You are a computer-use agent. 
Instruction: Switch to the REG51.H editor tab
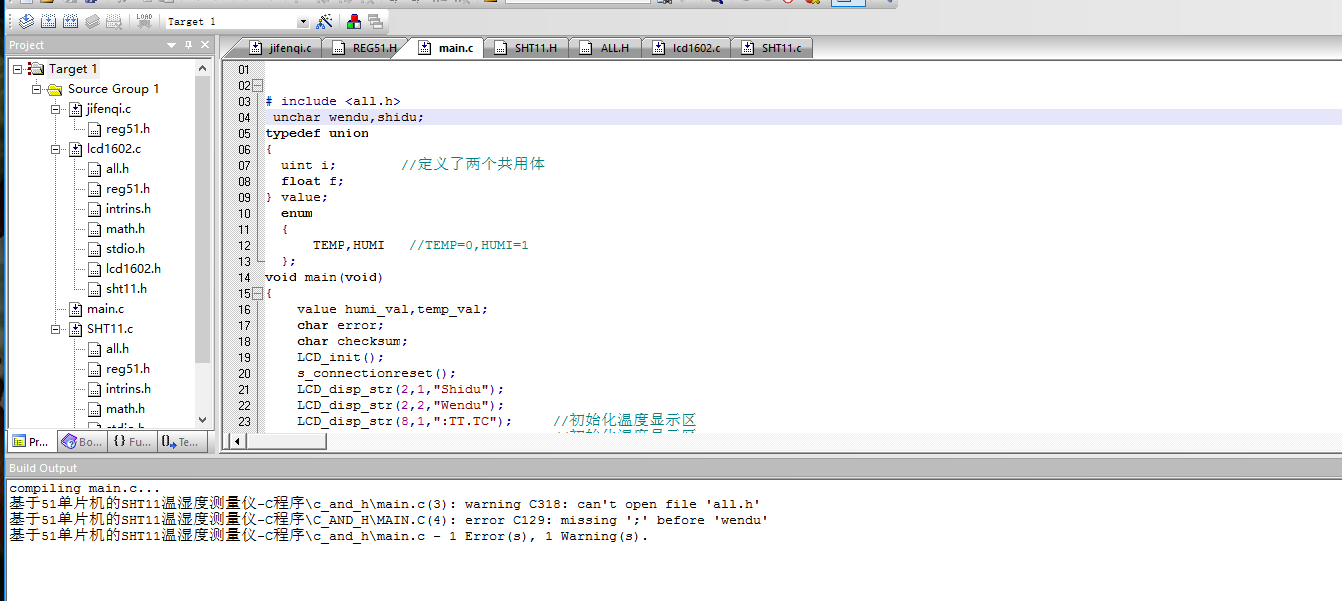click(x=365, y=48)
